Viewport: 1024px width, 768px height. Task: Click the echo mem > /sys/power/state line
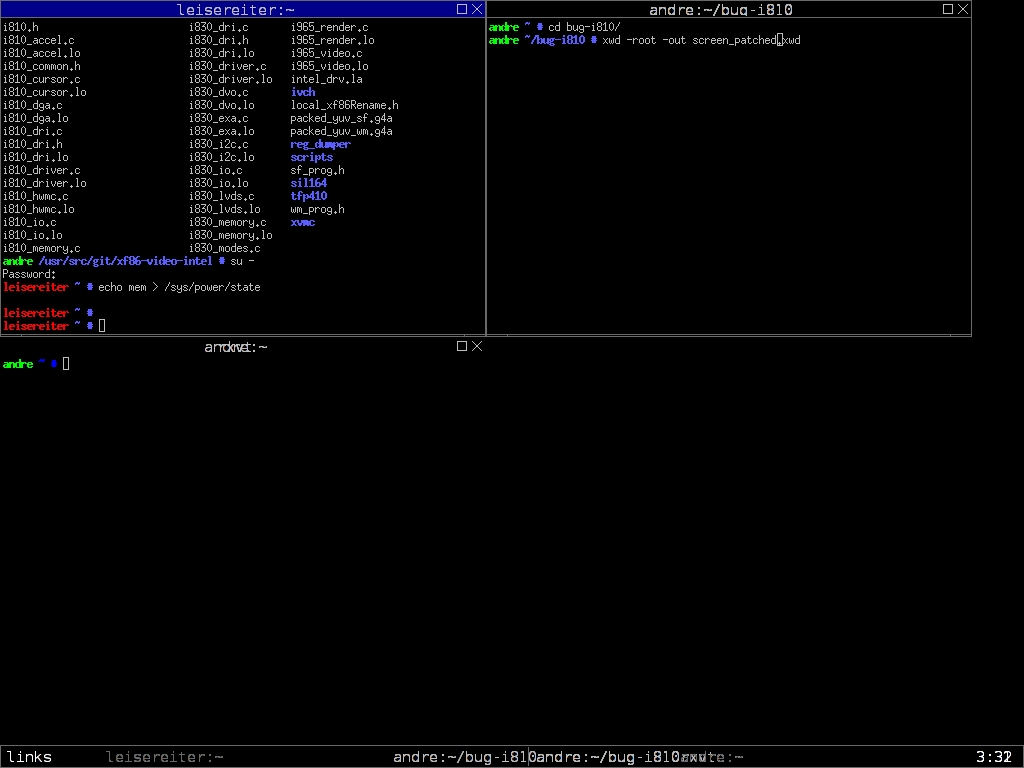pos(178,287)
